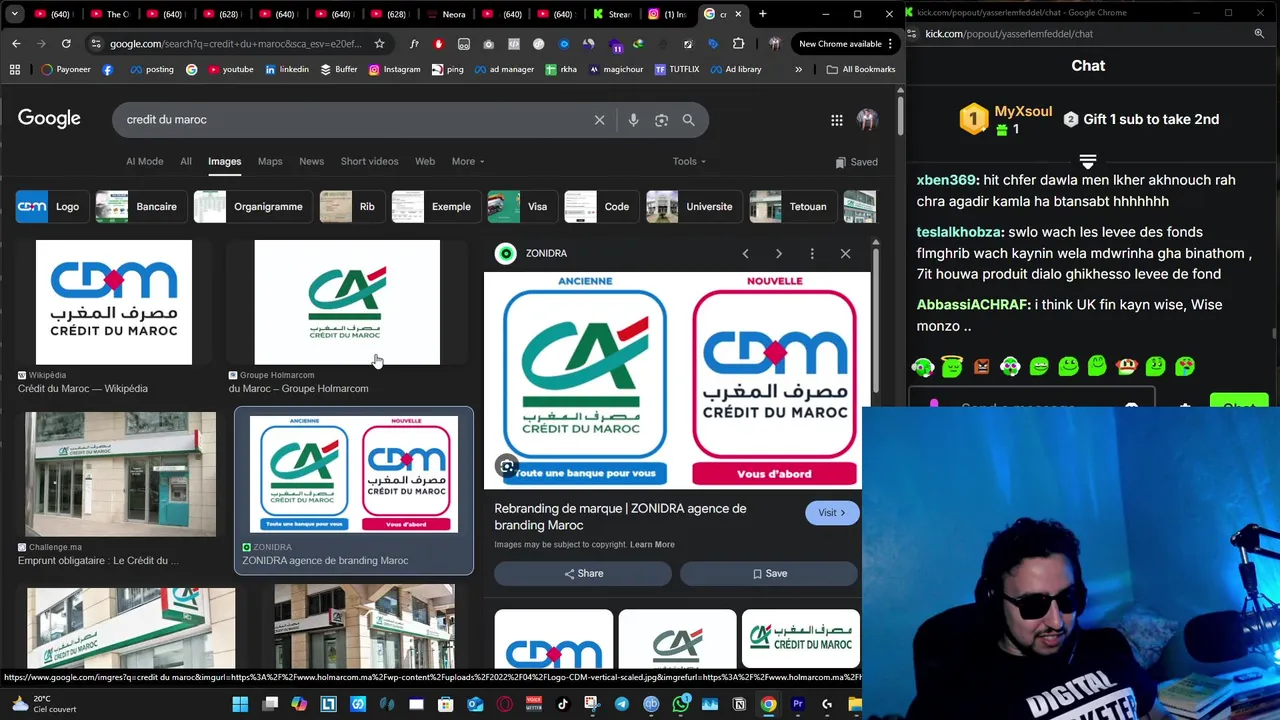Open the New Chrome available menu
This screenshot has height=720, width=1280.
tap(846, 44)
